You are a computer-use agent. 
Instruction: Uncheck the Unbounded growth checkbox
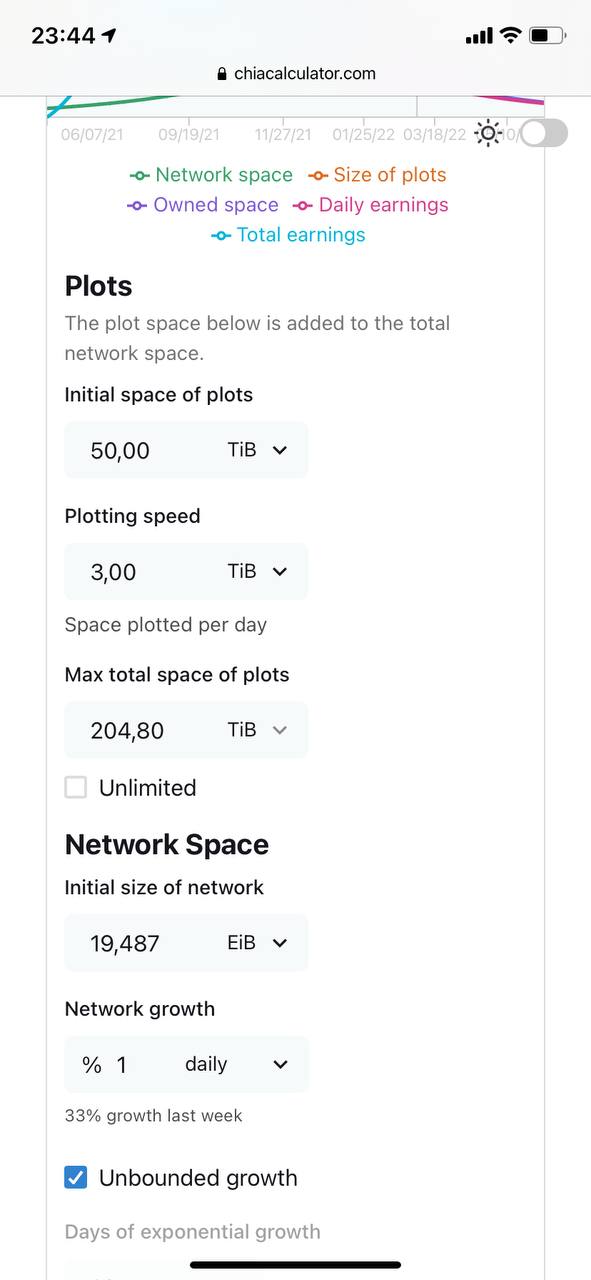[x=76, y=1178]
